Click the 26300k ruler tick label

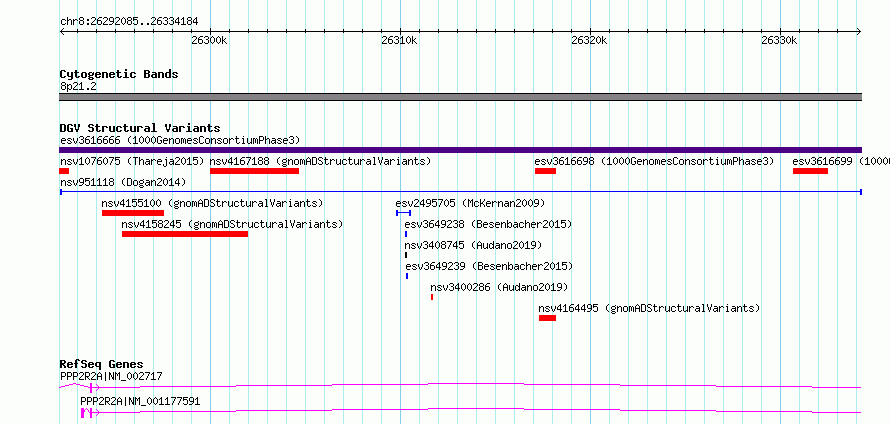coord(209,40)
